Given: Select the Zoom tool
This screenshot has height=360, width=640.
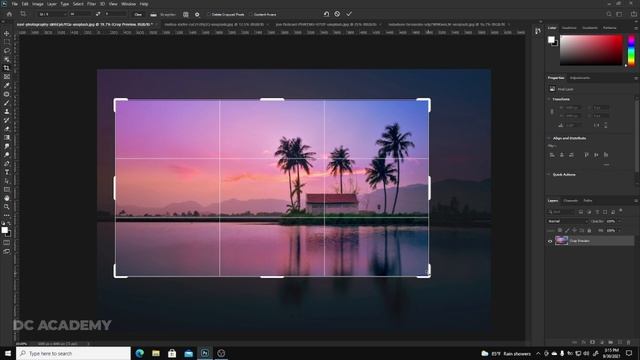Looking at the screenshot, I should pos(7,207).
